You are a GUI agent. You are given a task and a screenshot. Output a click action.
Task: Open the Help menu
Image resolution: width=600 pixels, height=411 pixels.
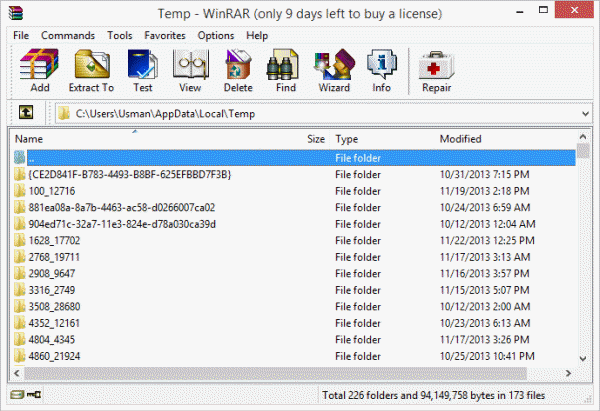coord(257,36)
